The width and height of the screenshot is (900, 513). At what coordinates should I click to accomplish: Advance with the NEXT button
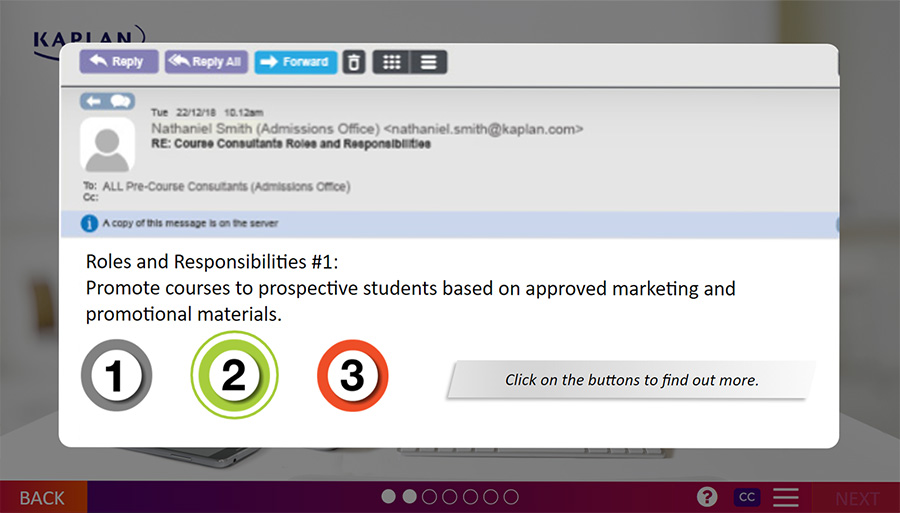pyautogui.click(x=857, y=498)
